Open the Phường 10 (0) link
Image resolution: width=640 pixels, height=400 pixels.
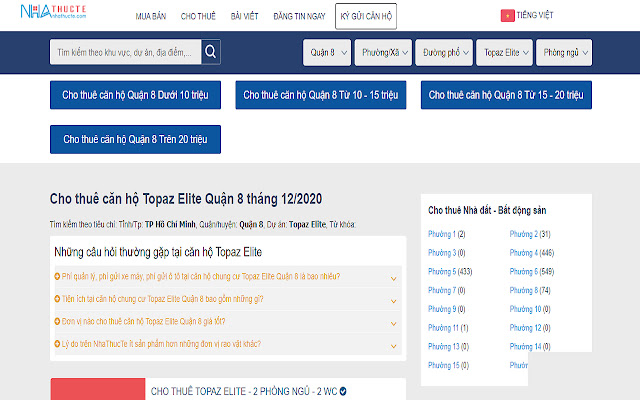(x=530, y=309)
